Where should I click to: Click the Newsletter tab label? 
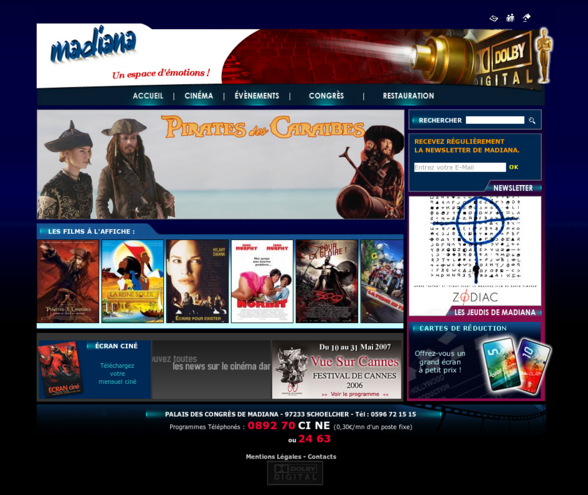coord(513,188)
